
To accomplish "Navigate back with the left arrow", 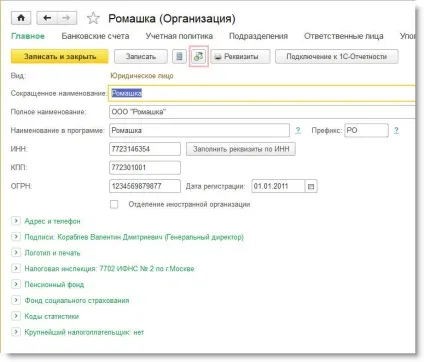I will (x=47, y=18).
